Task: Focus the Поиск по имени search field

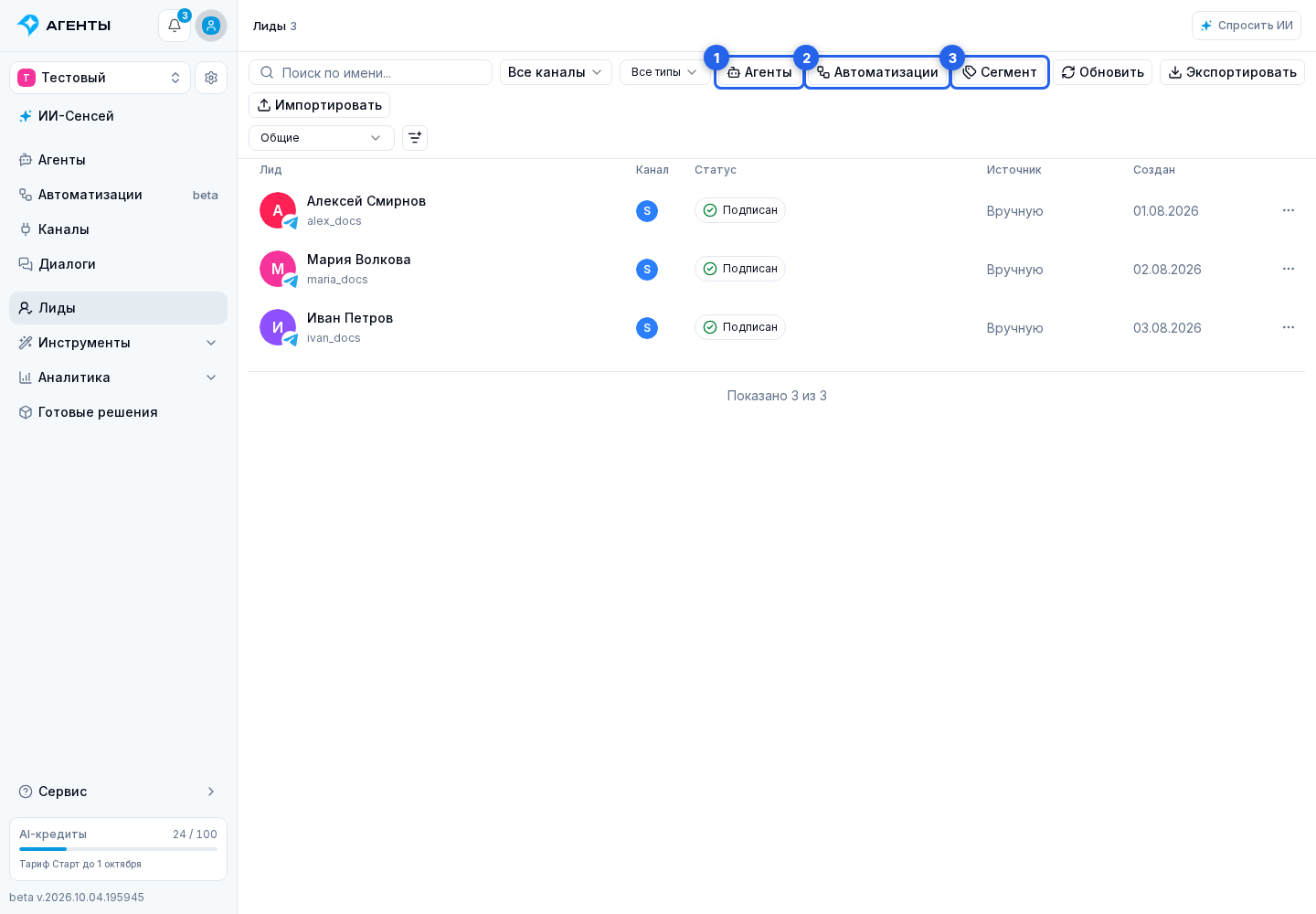Action: point(370,72)
